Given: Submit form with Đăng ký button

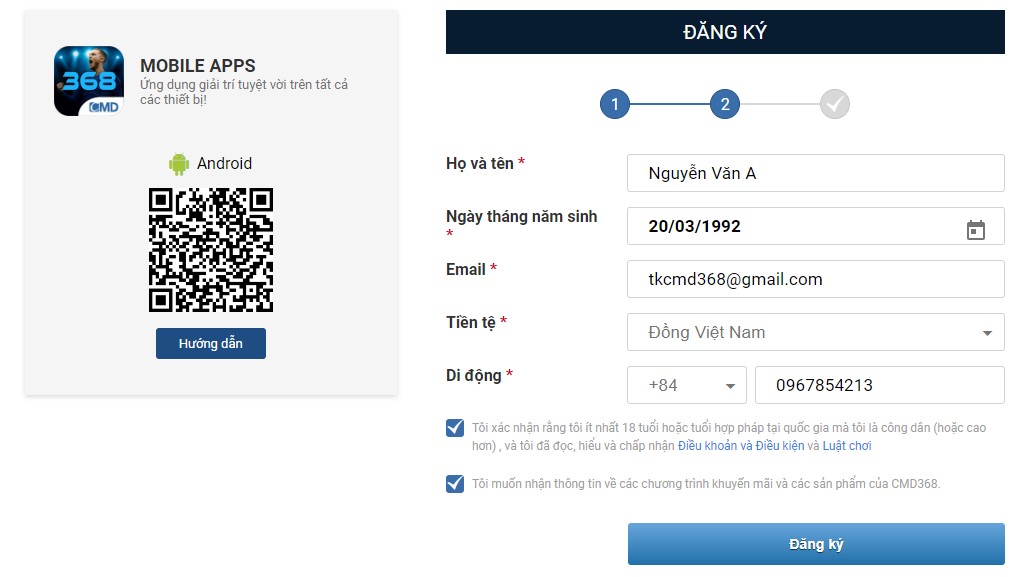Looking at the screenshot, I should coord(816,545).
